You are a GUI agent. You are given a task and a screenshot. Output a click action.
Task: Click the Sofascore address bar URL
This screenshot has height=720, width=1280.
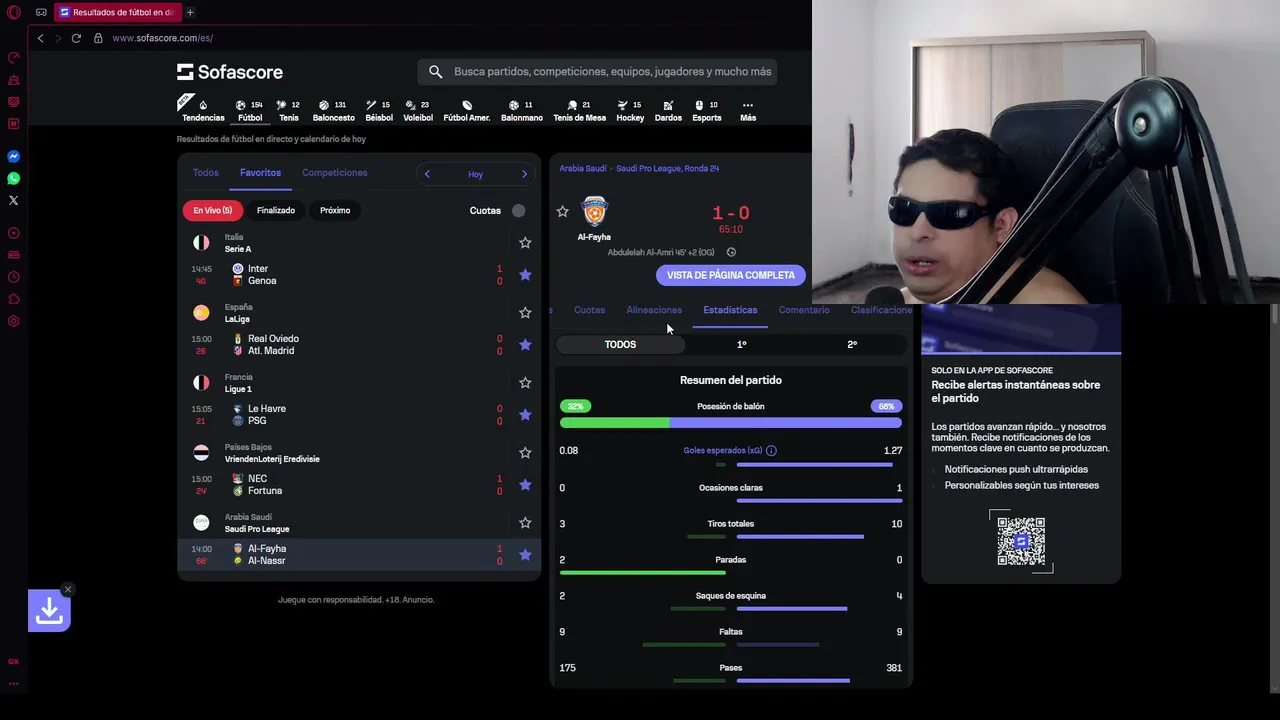(x=162, y=38)
